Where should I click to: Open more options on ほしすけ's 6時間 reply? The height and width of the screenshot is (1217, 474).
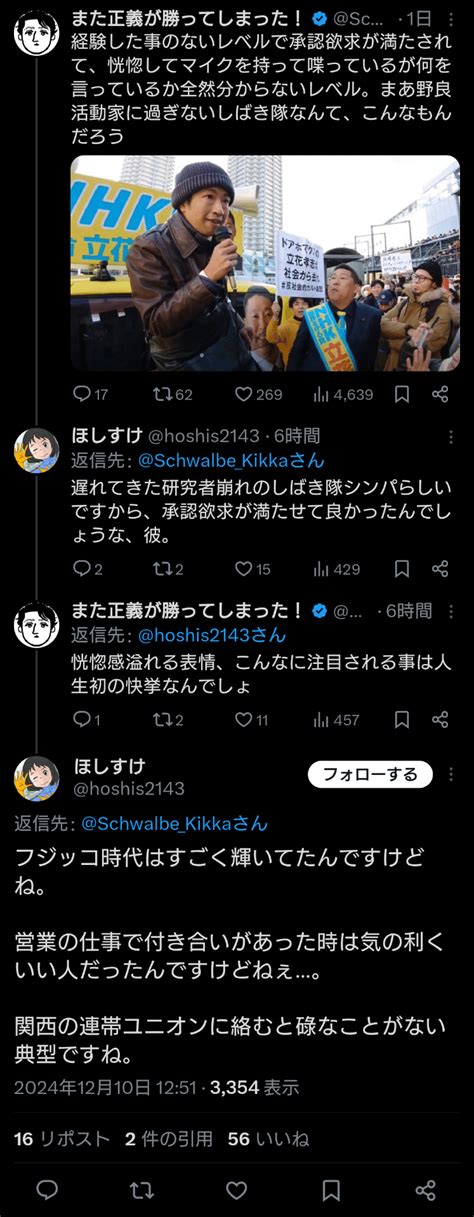pyautogui.click(x=451, y=437)
